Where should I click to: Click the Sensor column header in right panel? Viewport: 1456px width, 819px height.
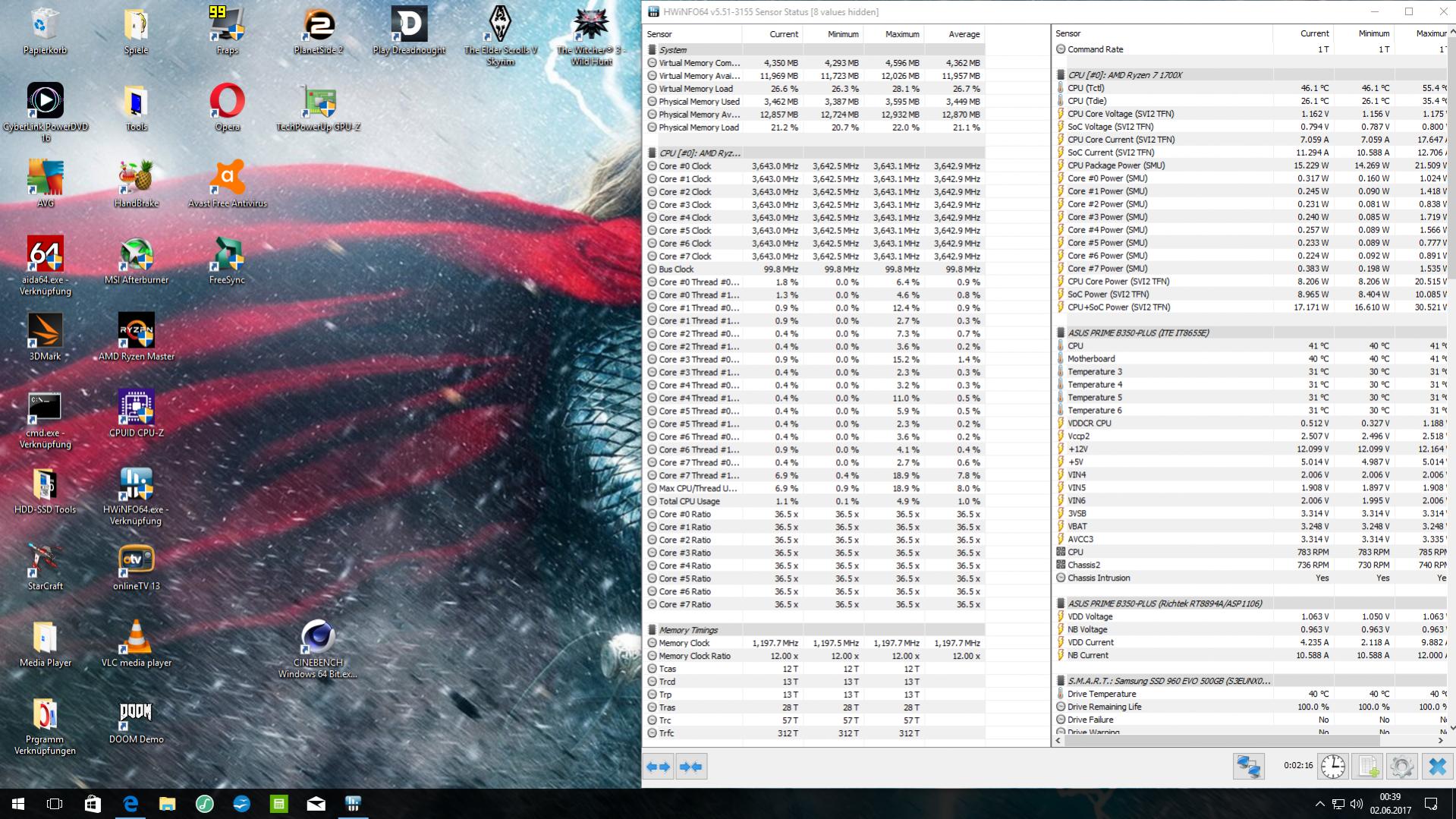pos(1162,33)
